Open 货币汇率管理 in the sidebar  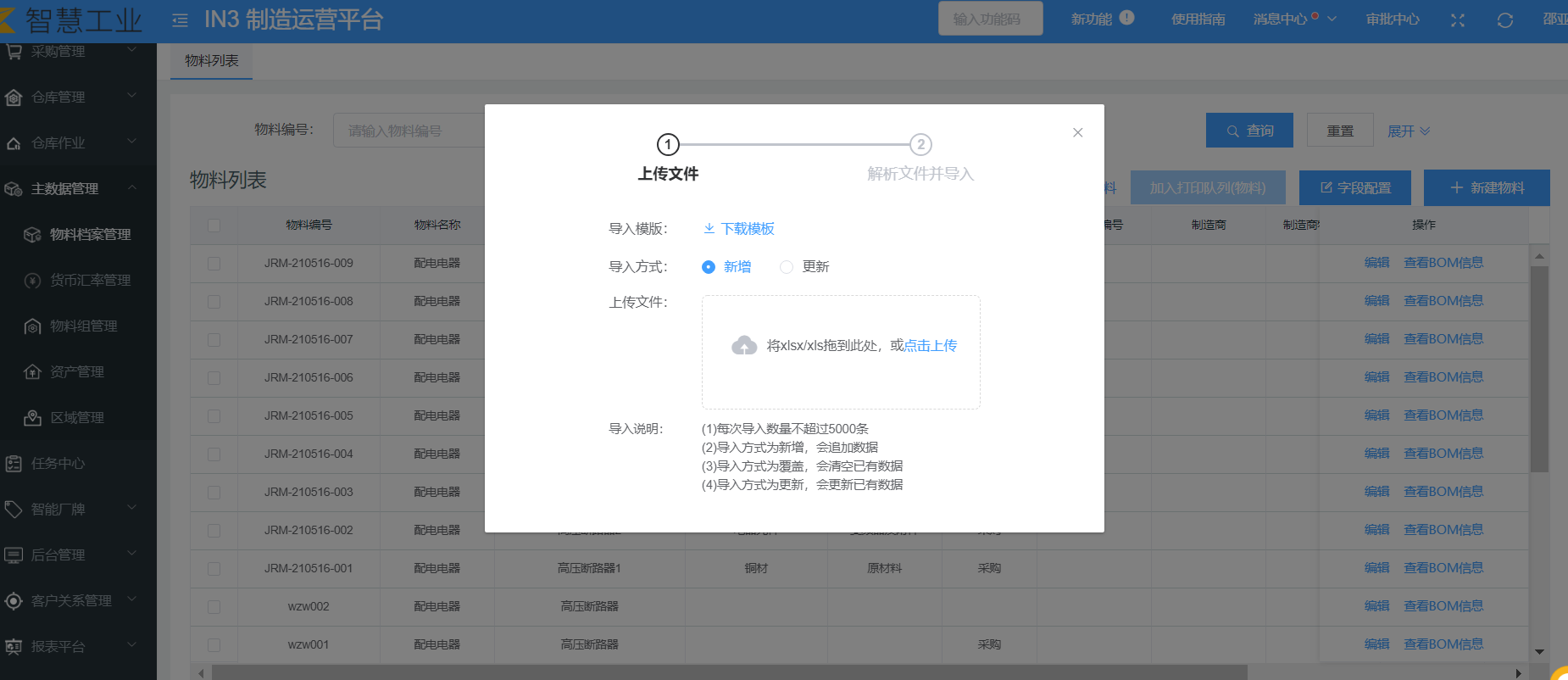pyautogui.click(x=90, y=281)
